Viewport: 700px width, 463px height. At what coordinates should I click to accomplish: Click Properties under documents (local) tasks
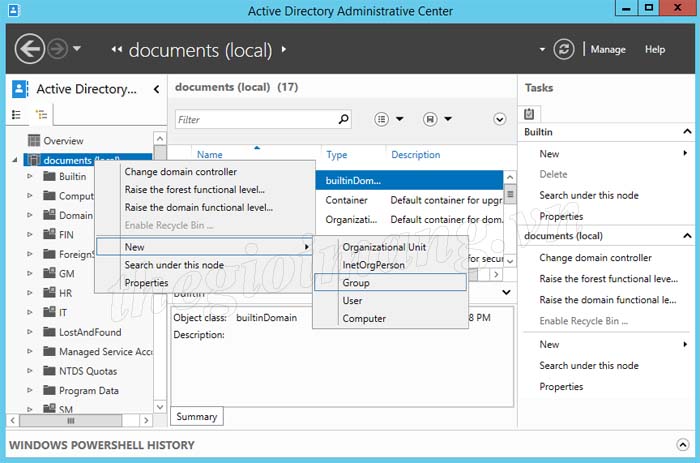(x=561, y=386)
